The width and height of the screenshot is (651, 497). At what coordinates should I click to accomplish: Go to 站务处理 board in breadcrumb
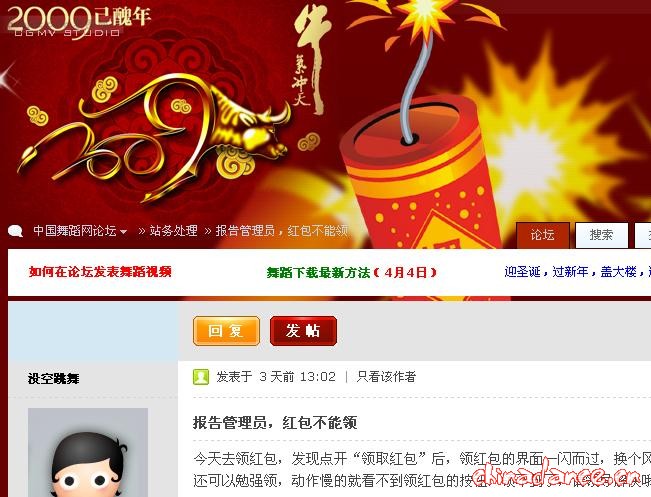(174, 231)
